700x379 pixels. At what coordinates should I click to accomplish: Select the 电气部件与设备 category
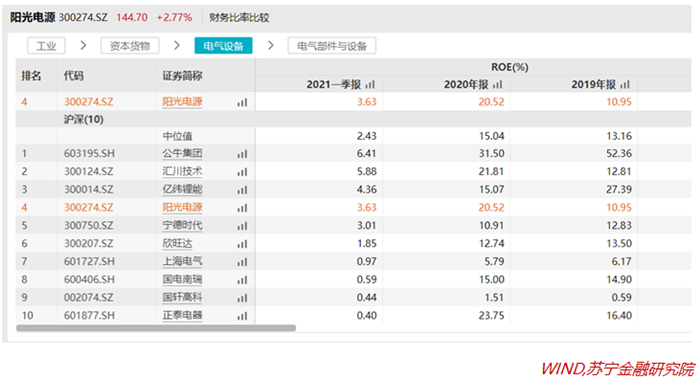[332, 46]
